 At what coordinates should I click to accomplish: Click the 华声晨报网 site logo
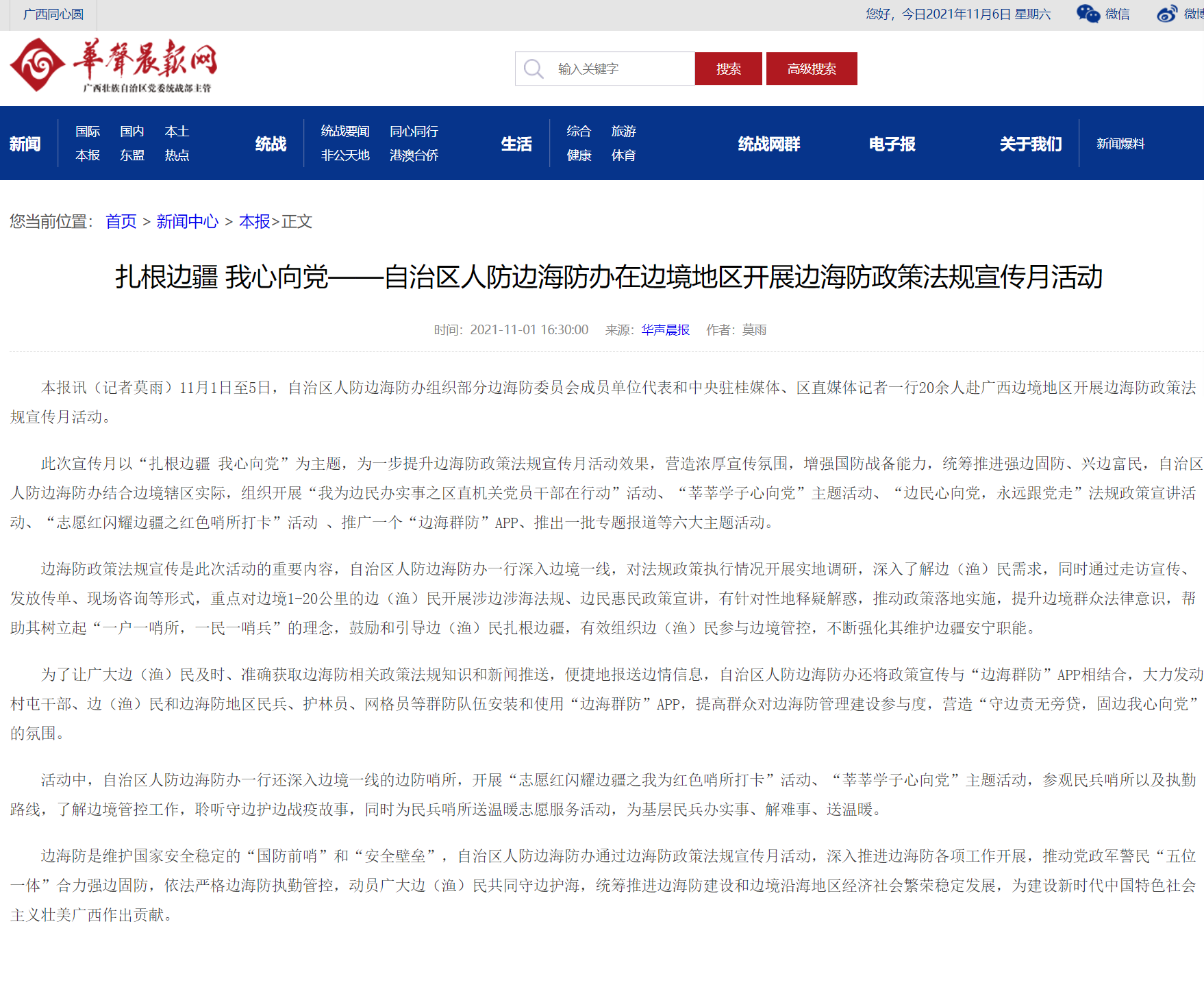click(114, 65)
